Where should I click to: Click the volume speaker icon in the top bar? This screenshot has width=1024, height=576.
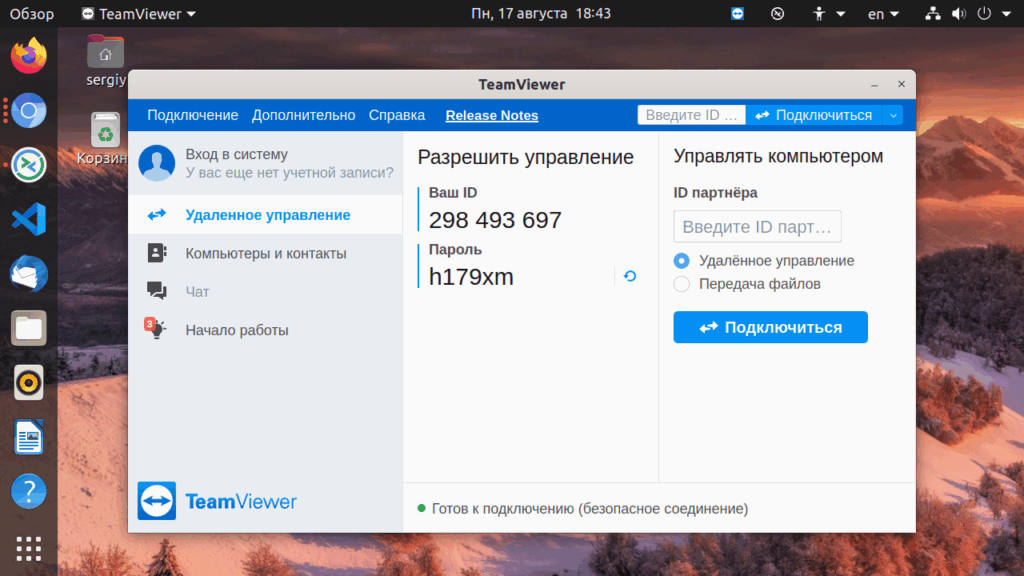[x=959, y=14]
